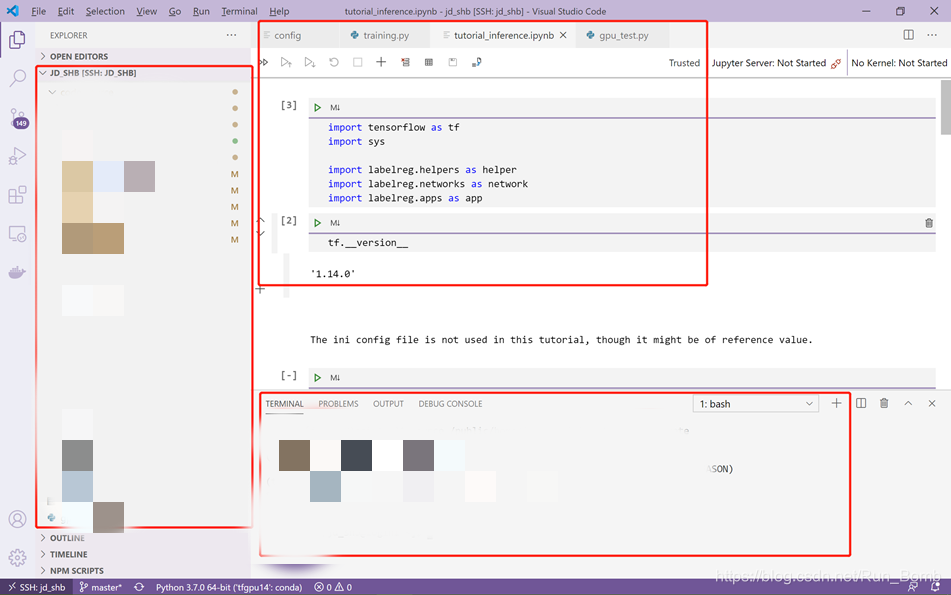Open Explorer panel More Actions ellipsis

(232, 35)
